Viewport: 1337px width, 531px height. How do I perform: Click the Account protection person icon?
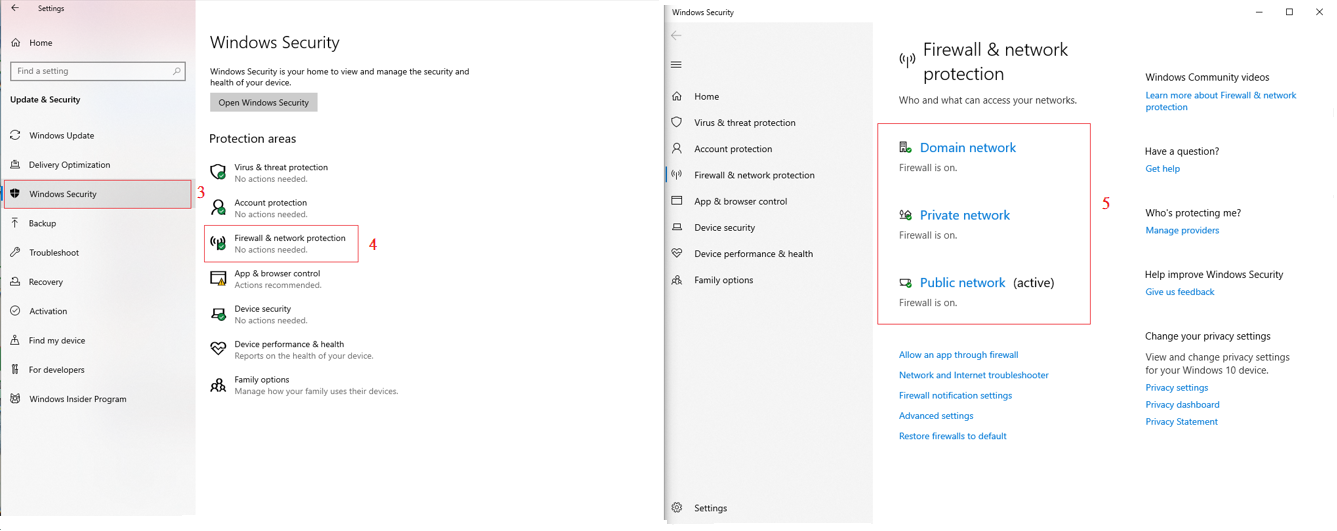[218, 208]
